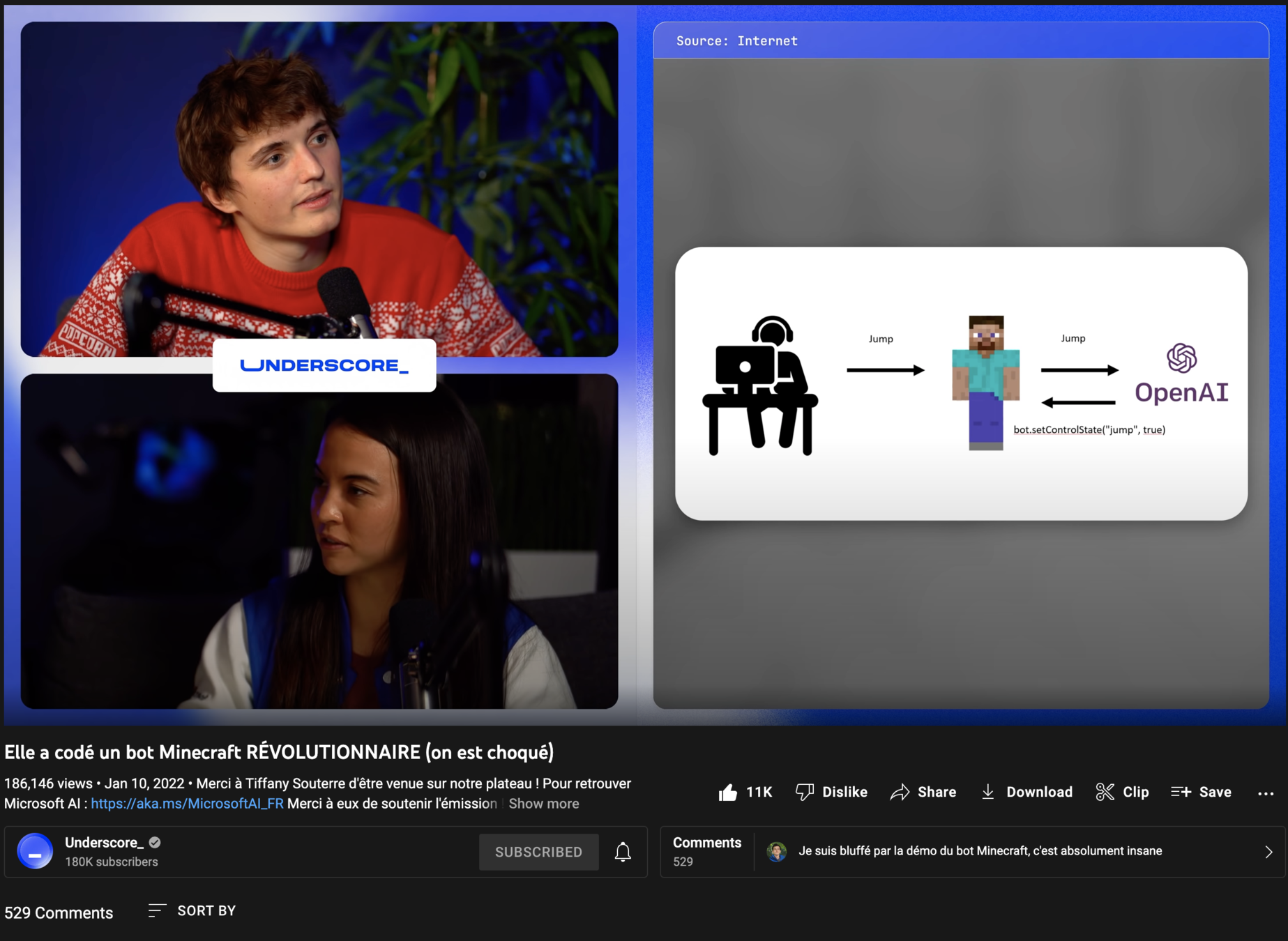Expand the Comments preview chevron
Screen dimensions: 1288x941
click(x=1268, y=852)
